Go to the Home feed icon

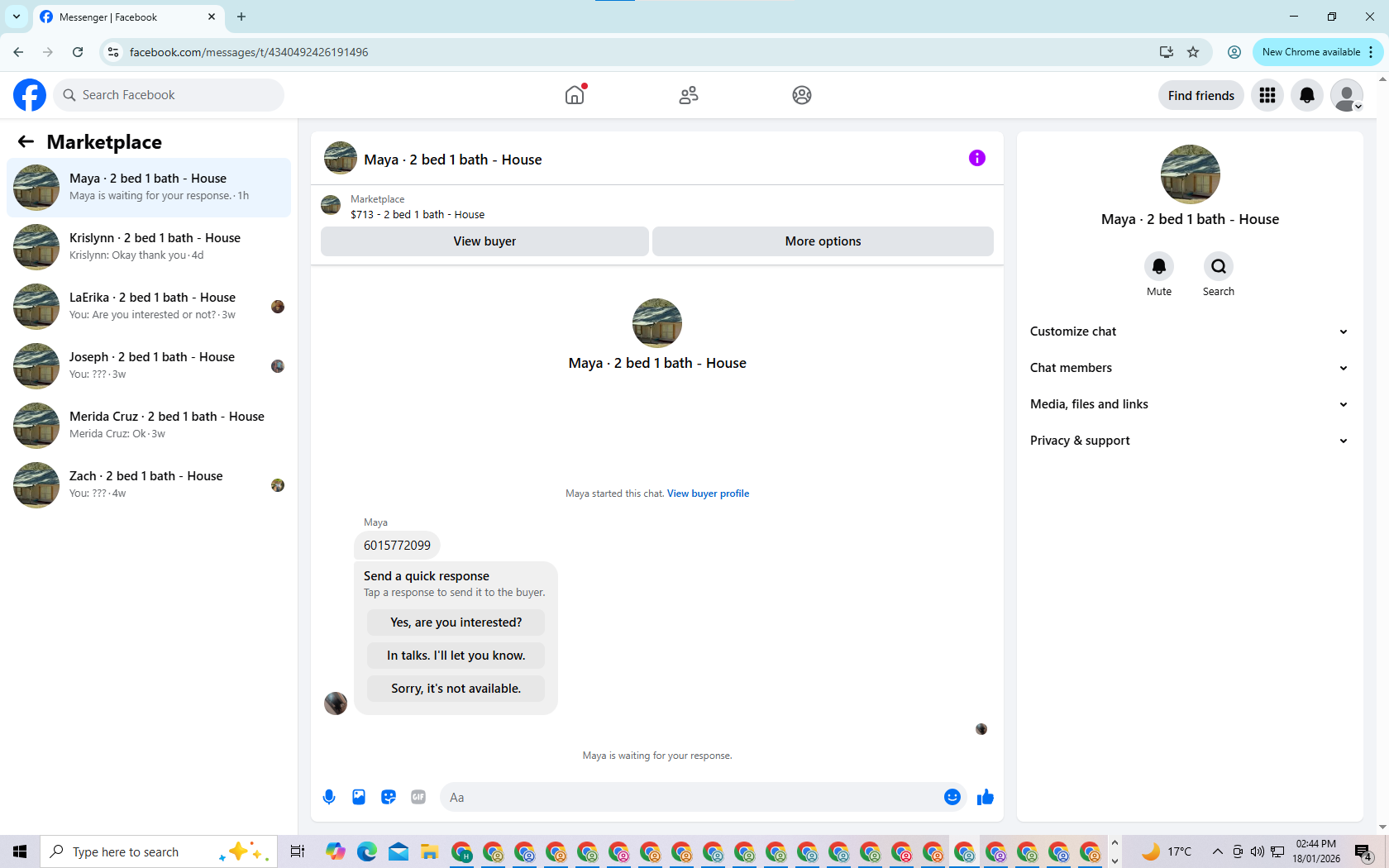[575, 95]
